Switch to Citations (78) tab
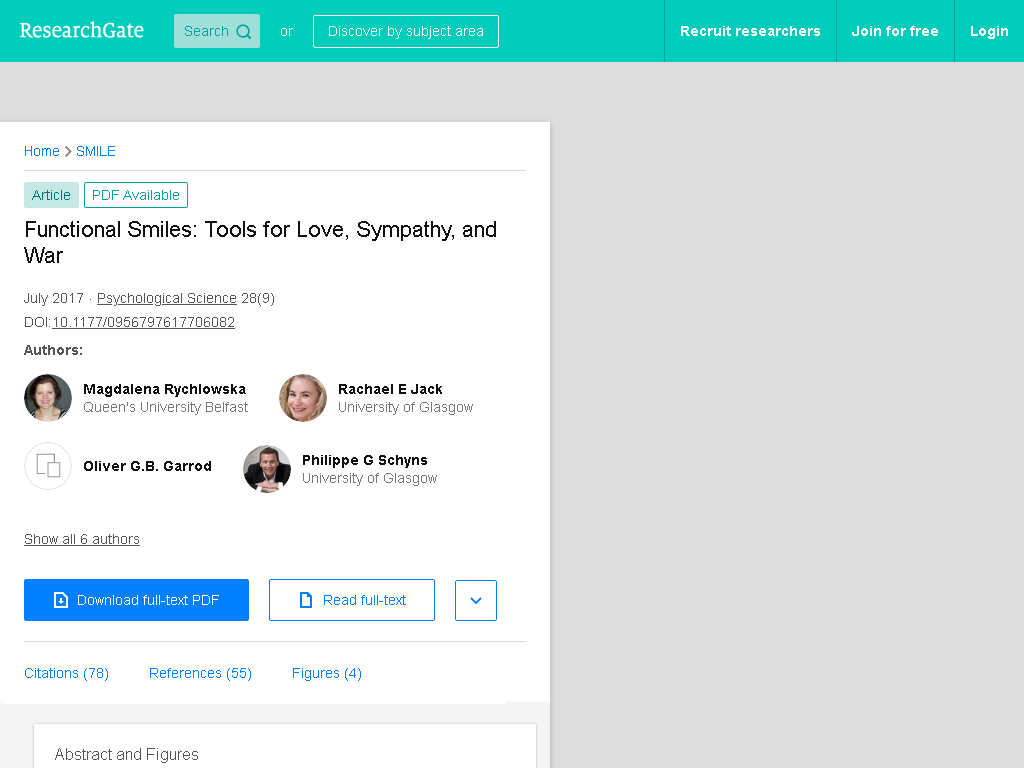Image resolution: width=1024 pixels, height=768 pixels. point(67,673)
